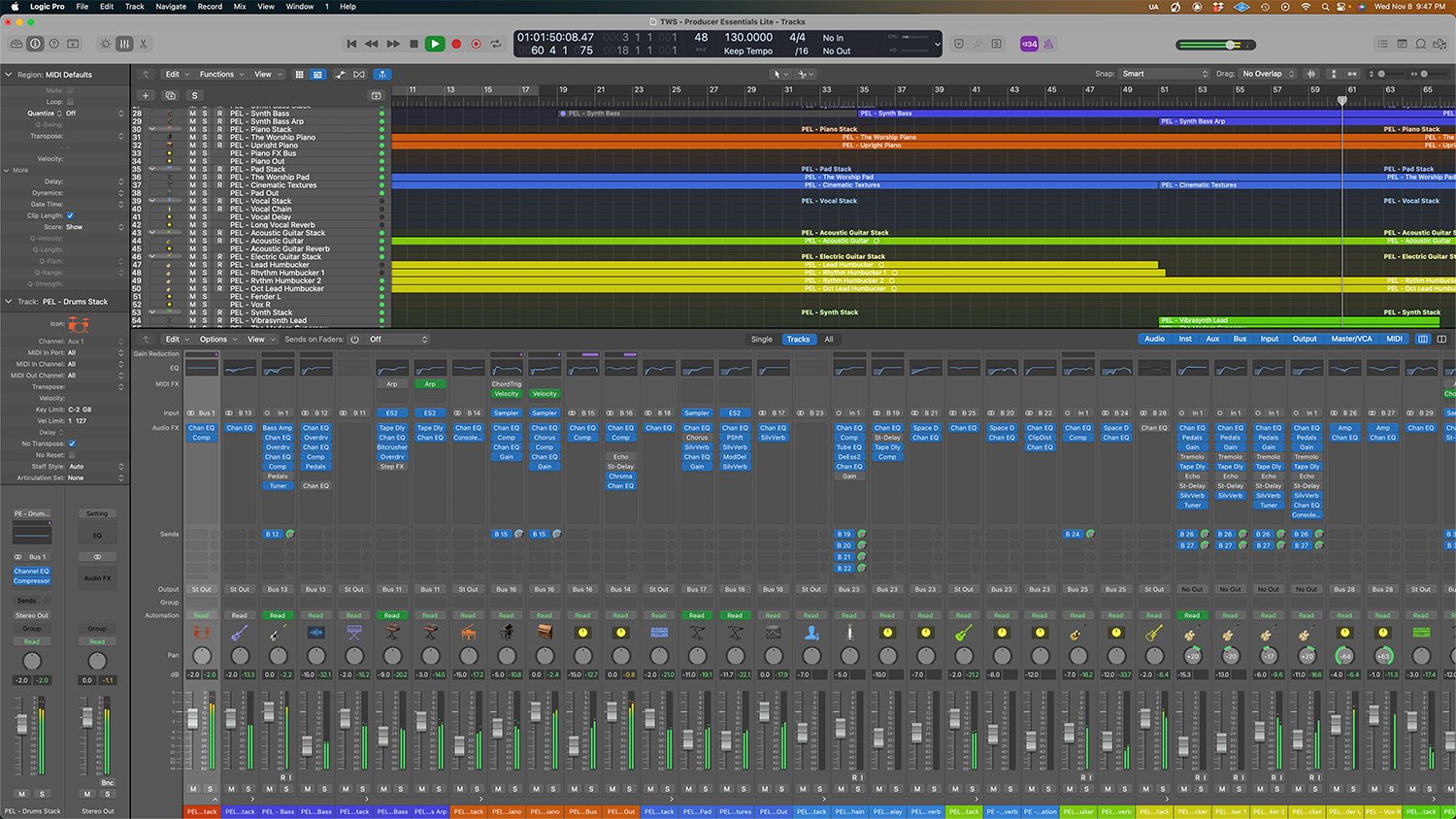Enable the region Loop checkbox
Screen dimensions: 1456x819
click(70, 102)
